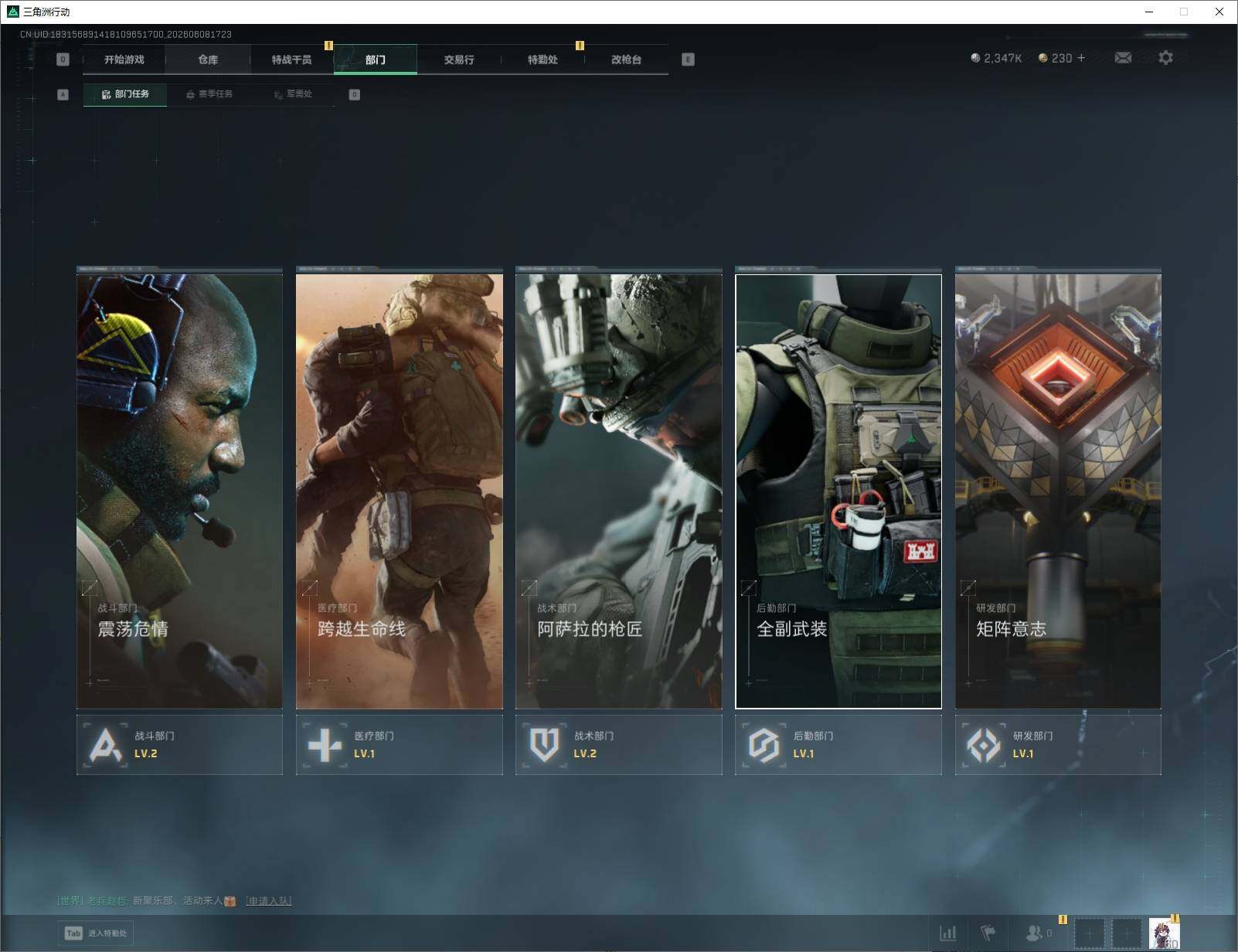Click the plus next to 230 currency

coord(1081,58)
